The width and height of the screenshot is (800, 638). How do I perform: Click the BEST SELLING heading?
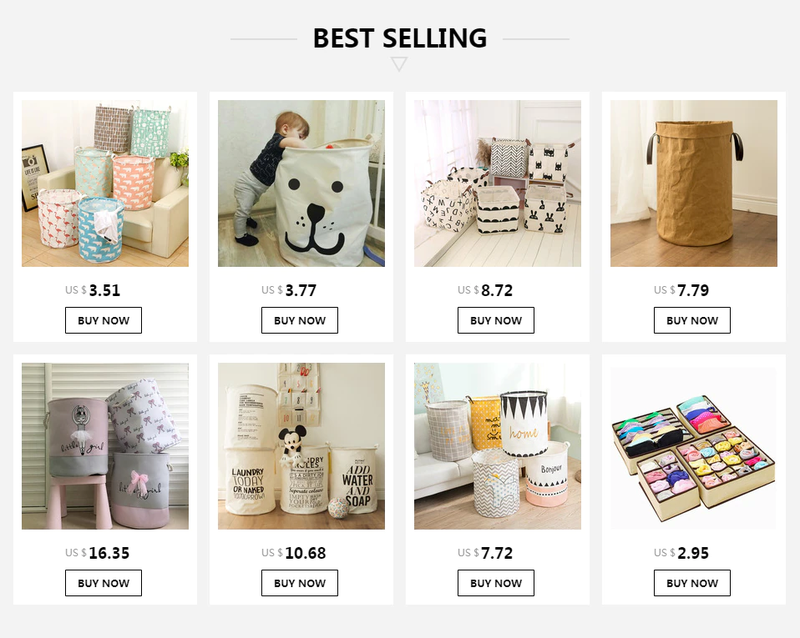click(x=400, y=38)
